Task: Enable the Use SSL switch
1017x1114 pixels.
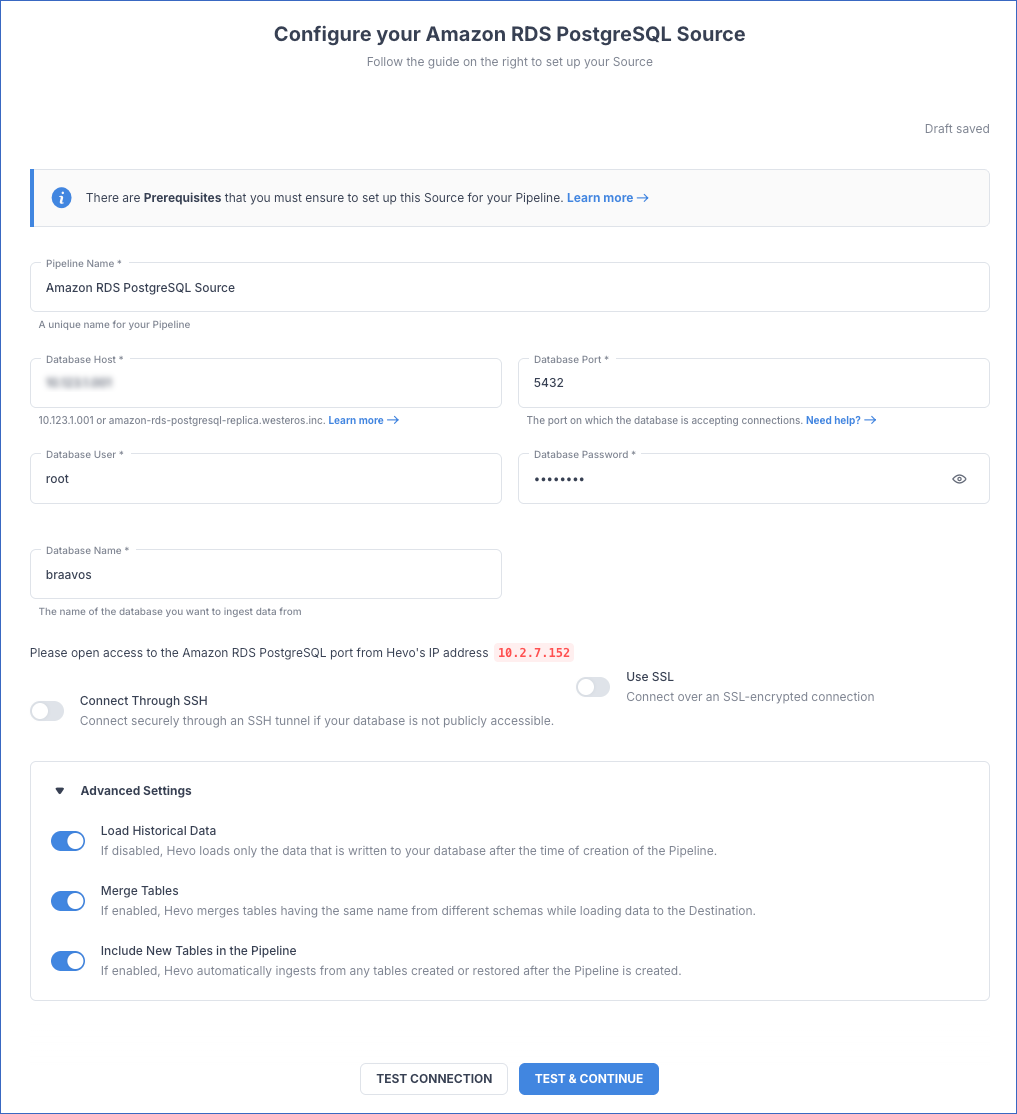Action: (593, 687)
